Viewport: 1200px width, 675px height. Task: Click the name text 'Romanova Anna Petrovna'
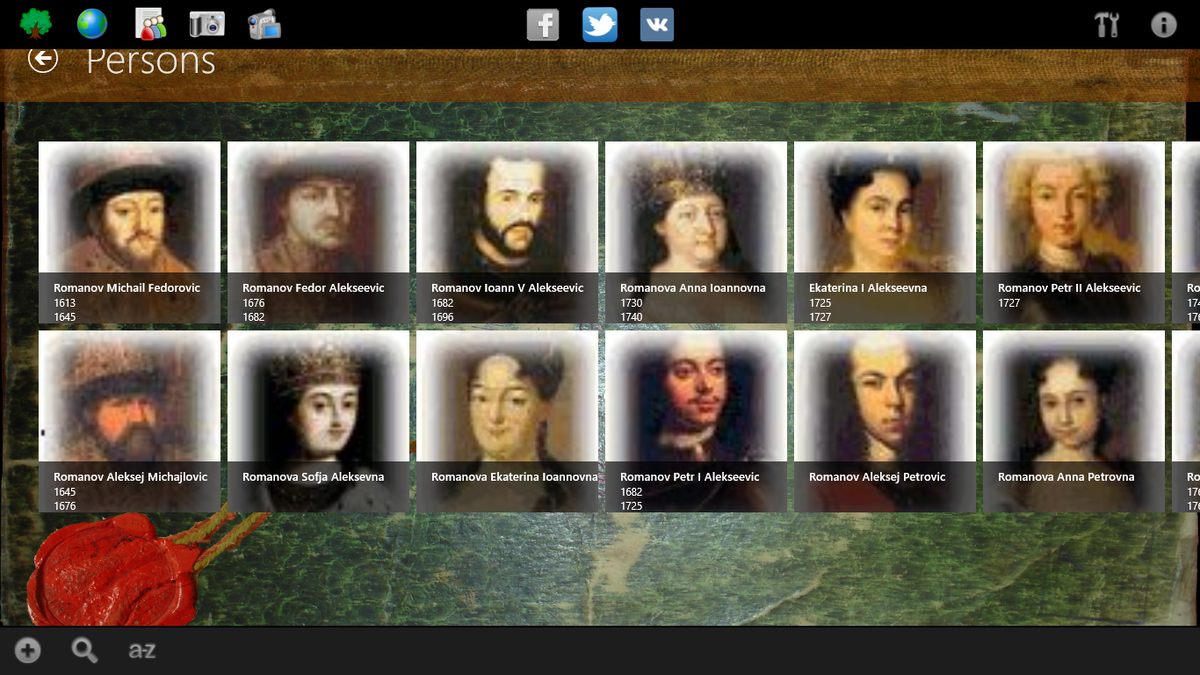click(1066, 477)
